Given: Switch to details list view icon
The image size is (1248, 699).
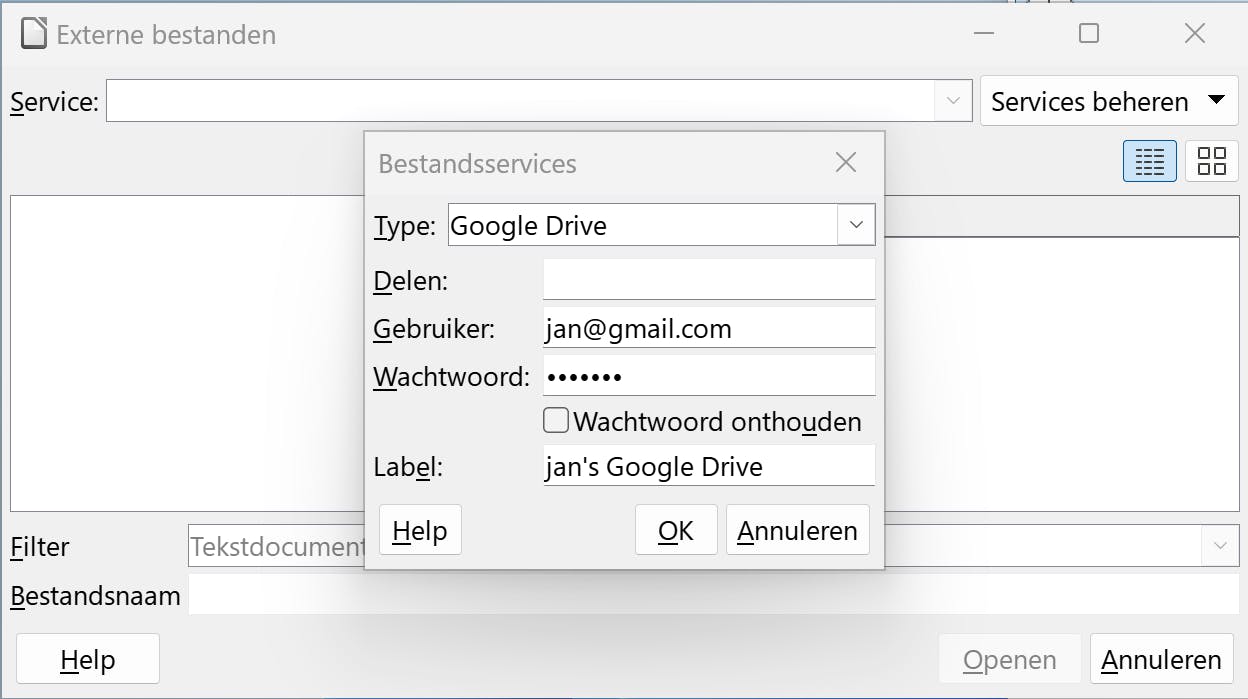Looking at the screenshot, I should tap(1149, 161).
